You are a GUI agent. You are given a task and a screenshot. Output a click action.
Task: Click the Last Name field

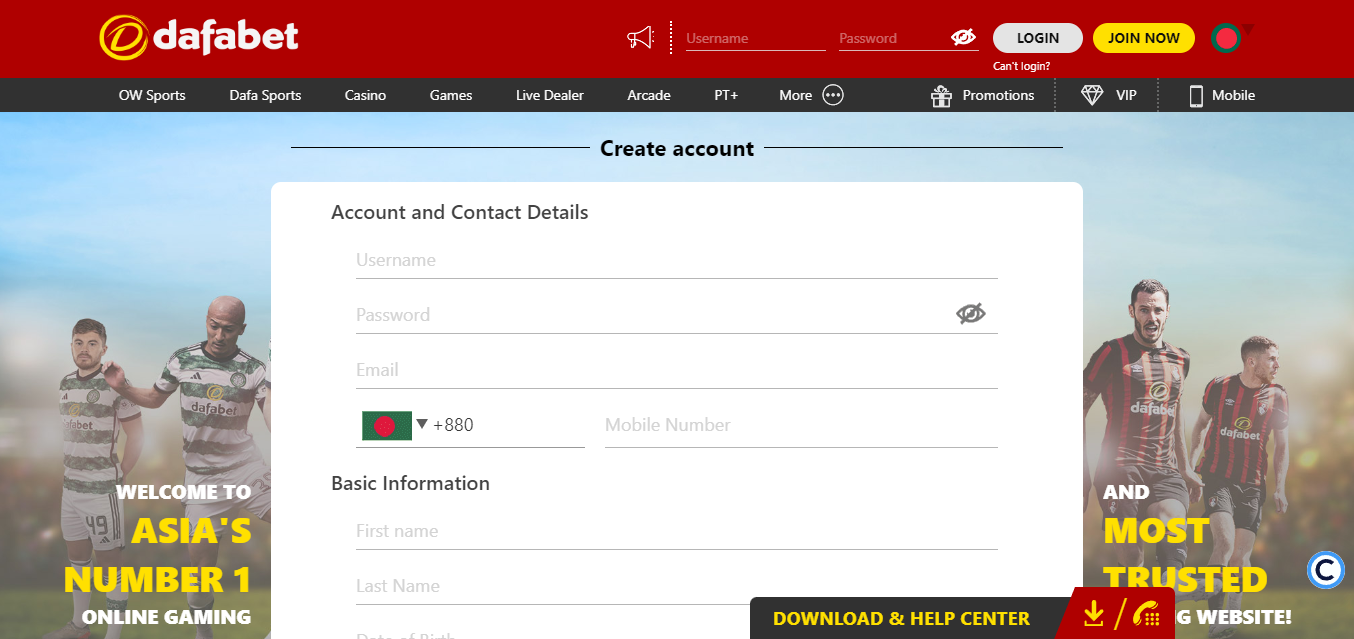(x=676, y=586)
